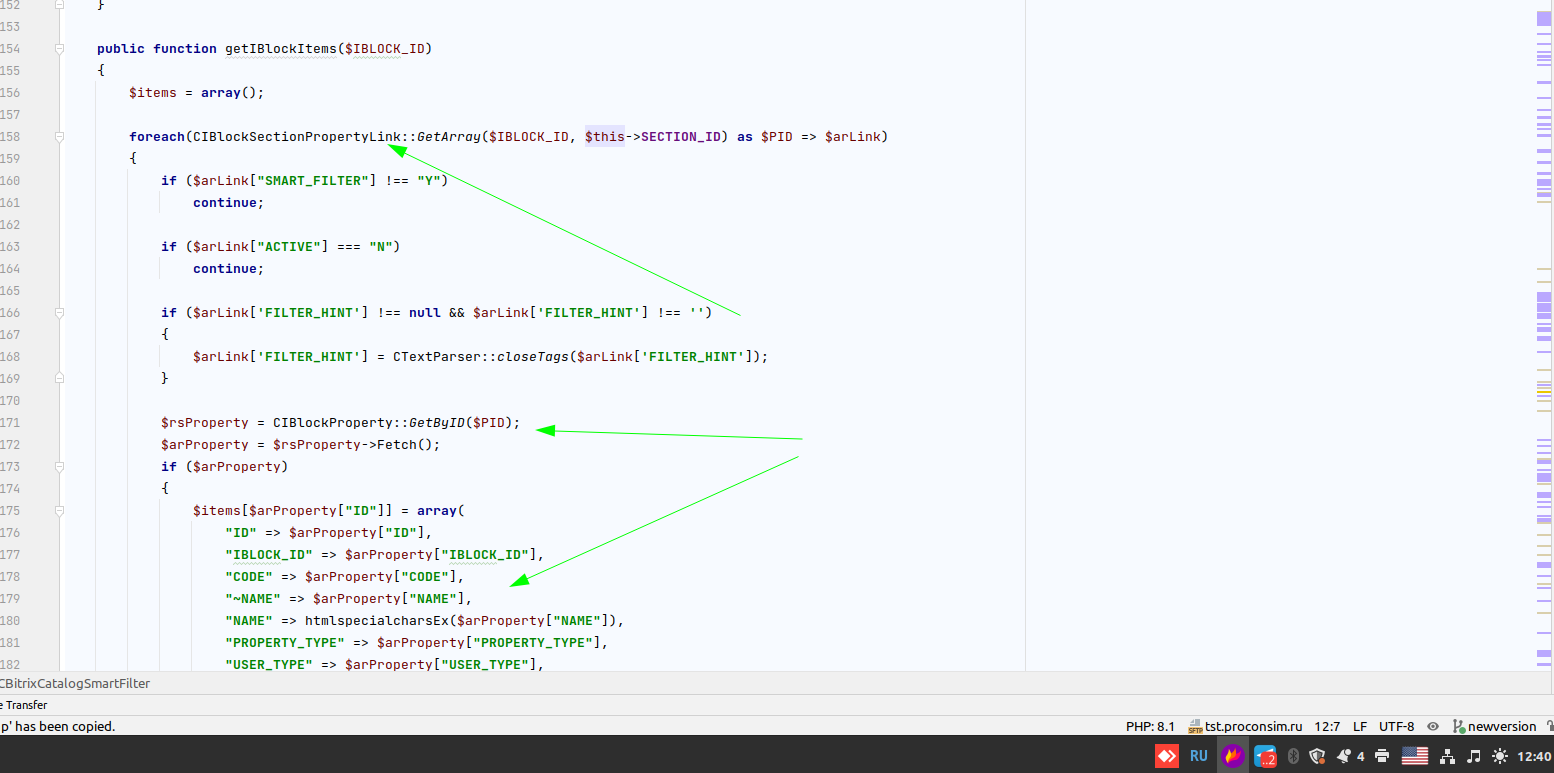The width and height of the screenshot is (1554, 773).
Task: Change PHP: 8.1 language level
Action: point(1150,727)
